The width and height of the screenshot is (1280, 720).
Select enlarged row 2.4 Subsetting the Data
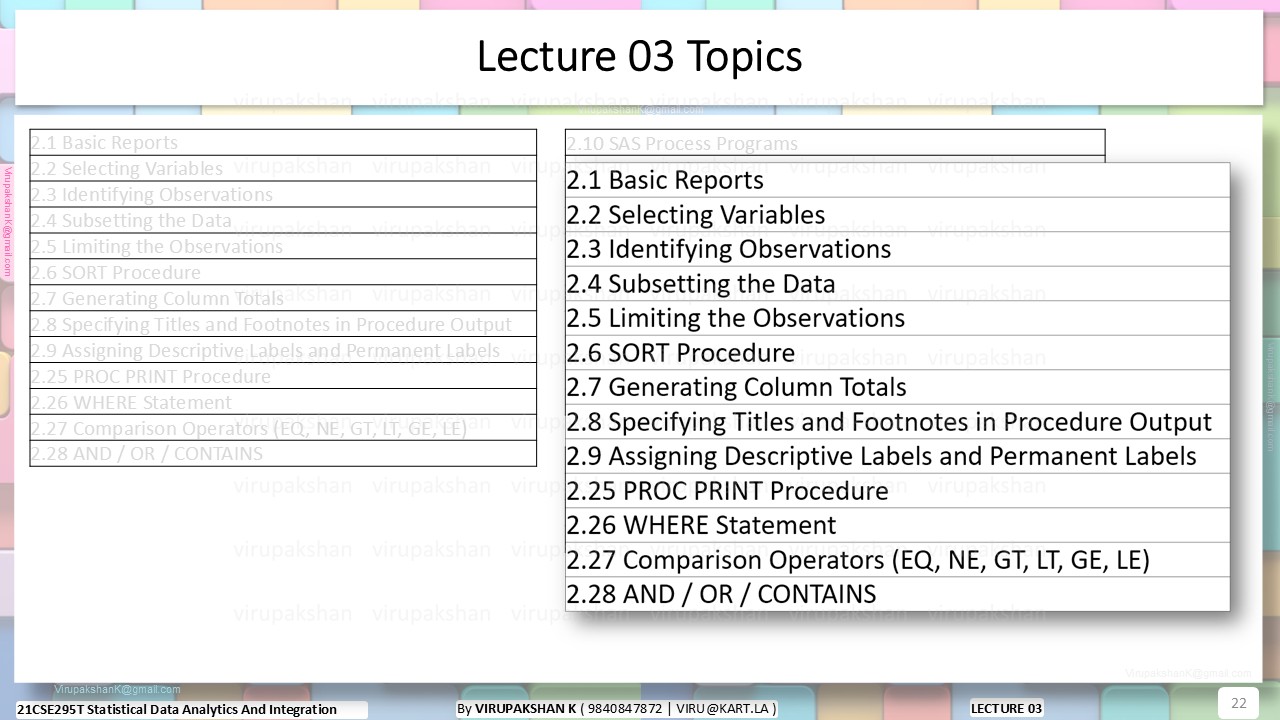pyautogui.click(x=897, y=283)
